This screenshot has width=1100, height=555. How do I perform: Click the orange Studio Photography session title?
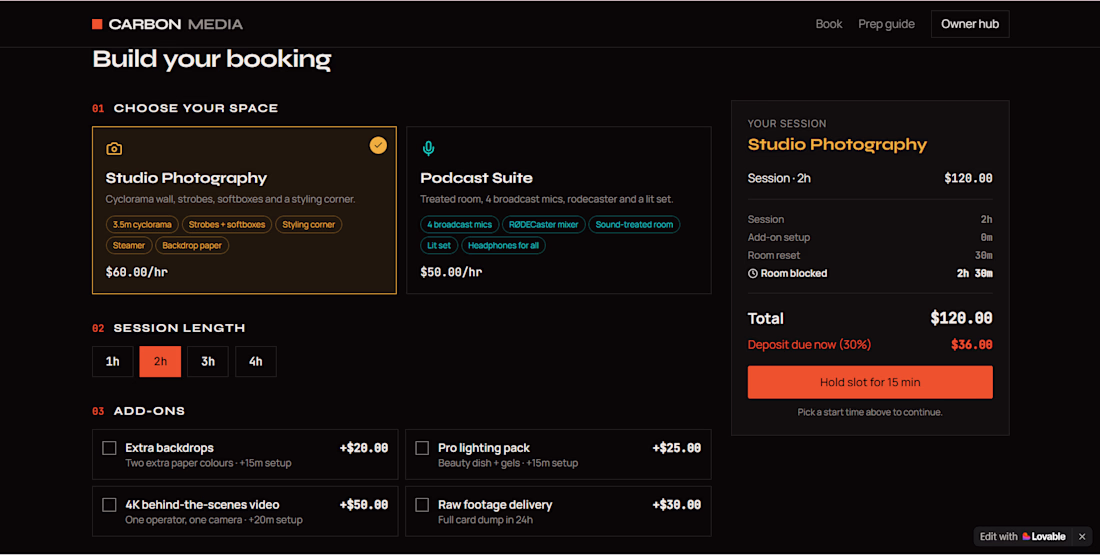[837, 145]
